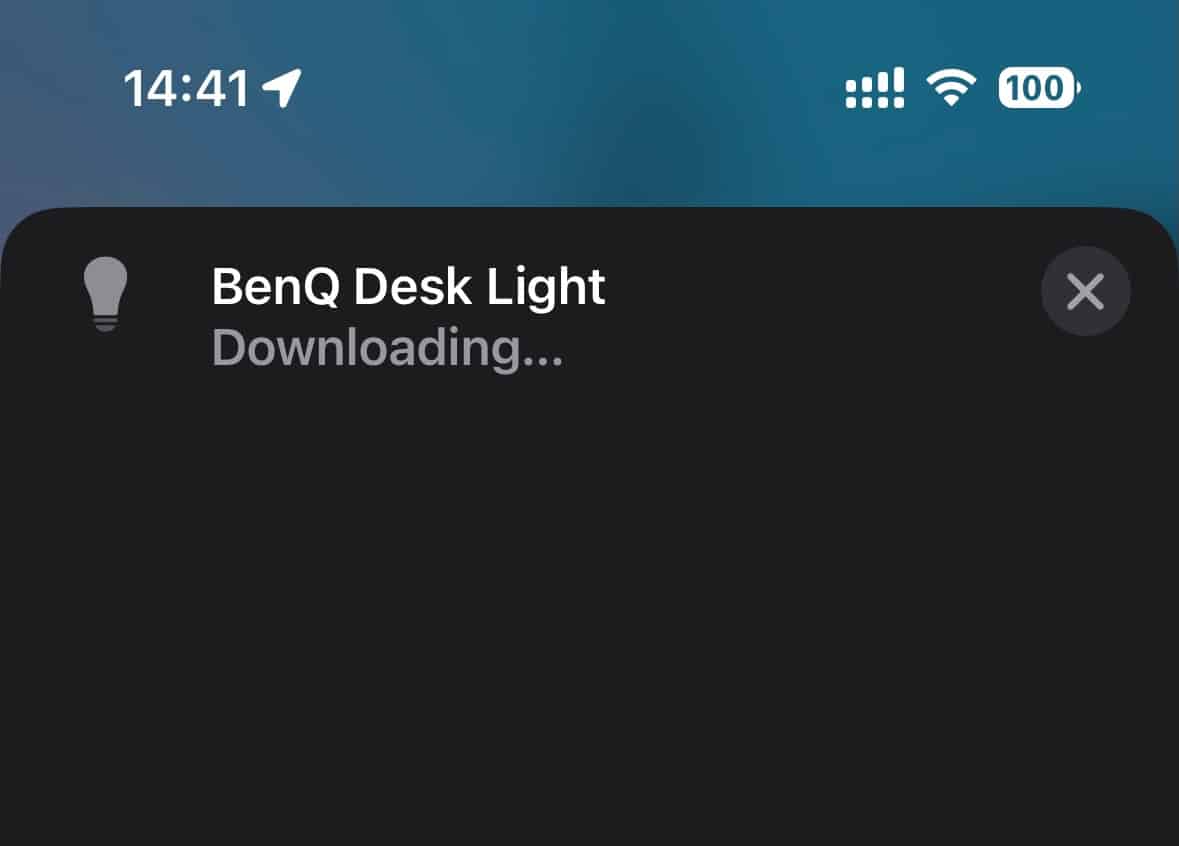
Task: Dismiss the BenQ Desk Light card
Action: (1085, 291)
